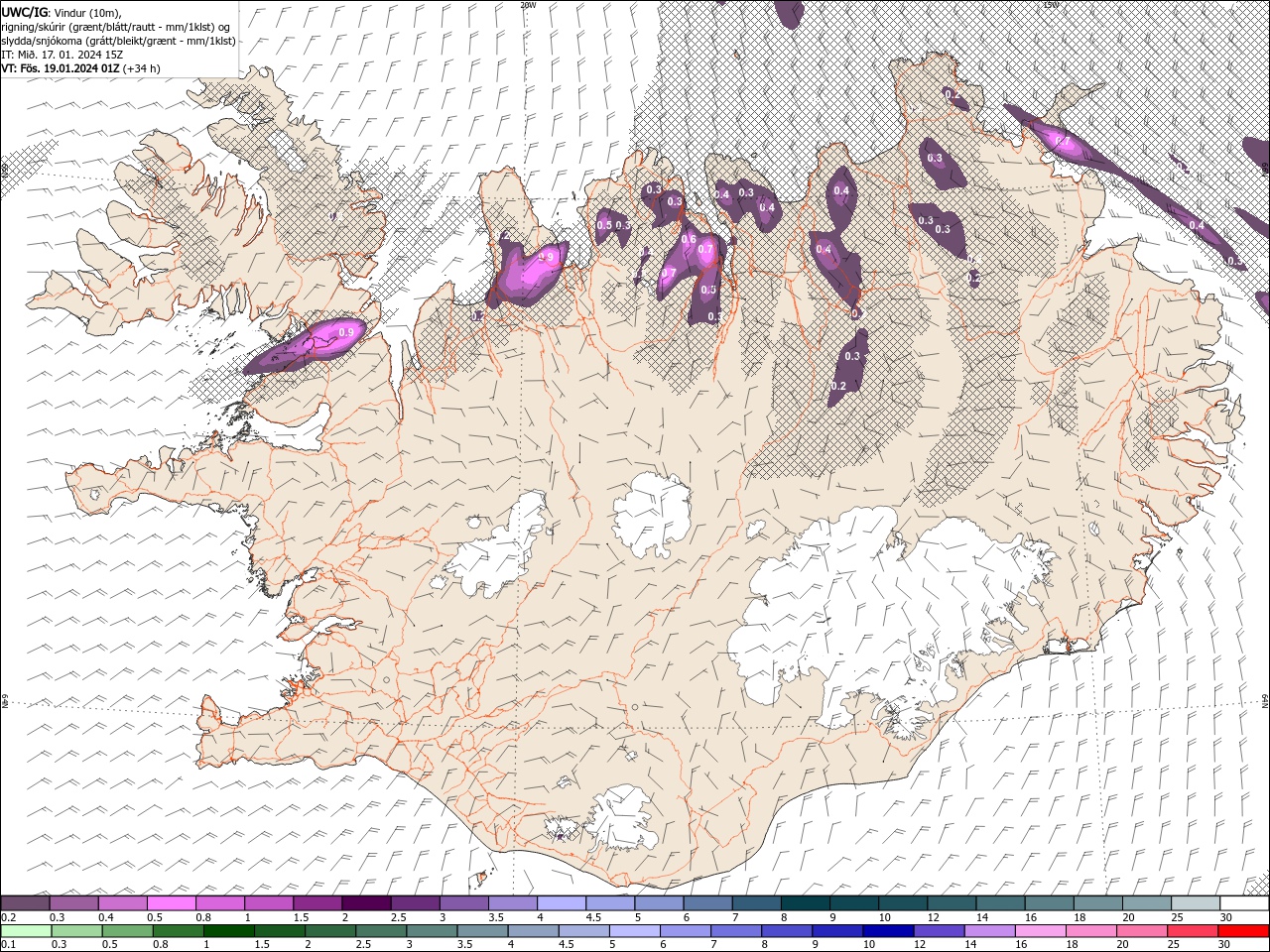The image size is (1270, 952).
Task: Click the 'IT: Mið. 17. 01. 2024 15Z' line
Action: (62, 55)
